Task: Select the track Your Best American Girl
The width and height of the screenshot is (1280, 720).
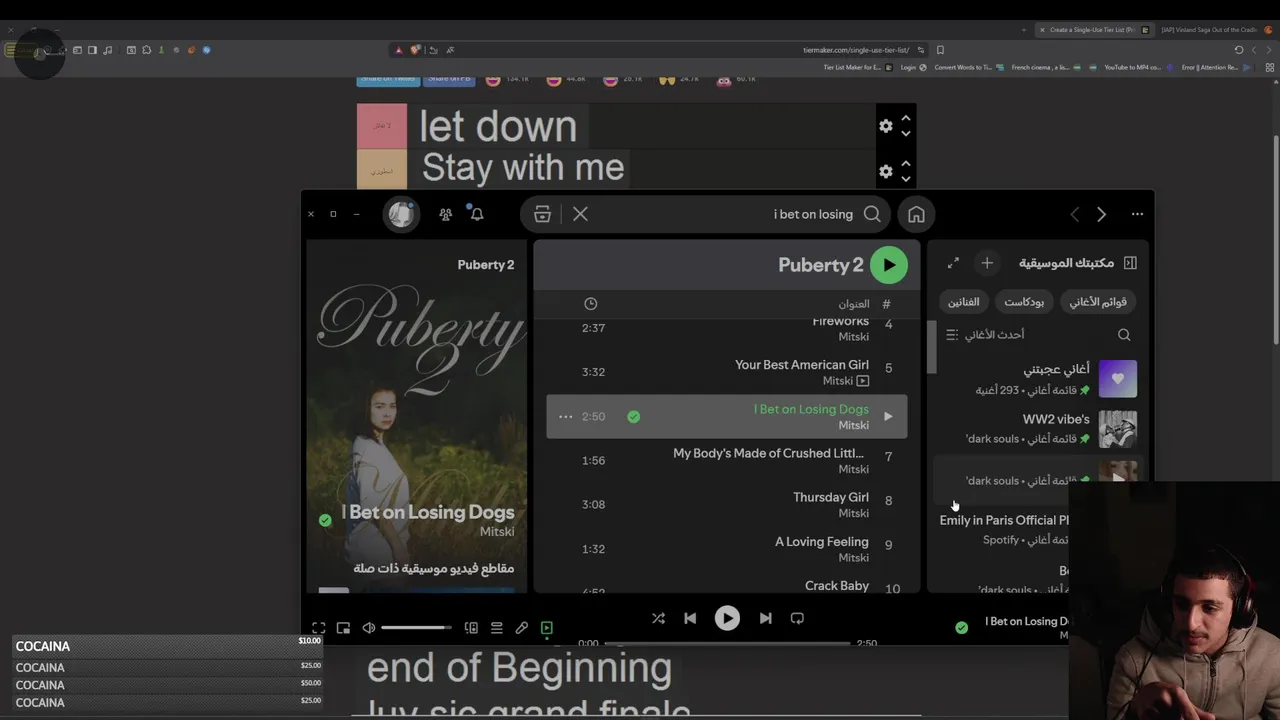Action: [x=727, y=372]
